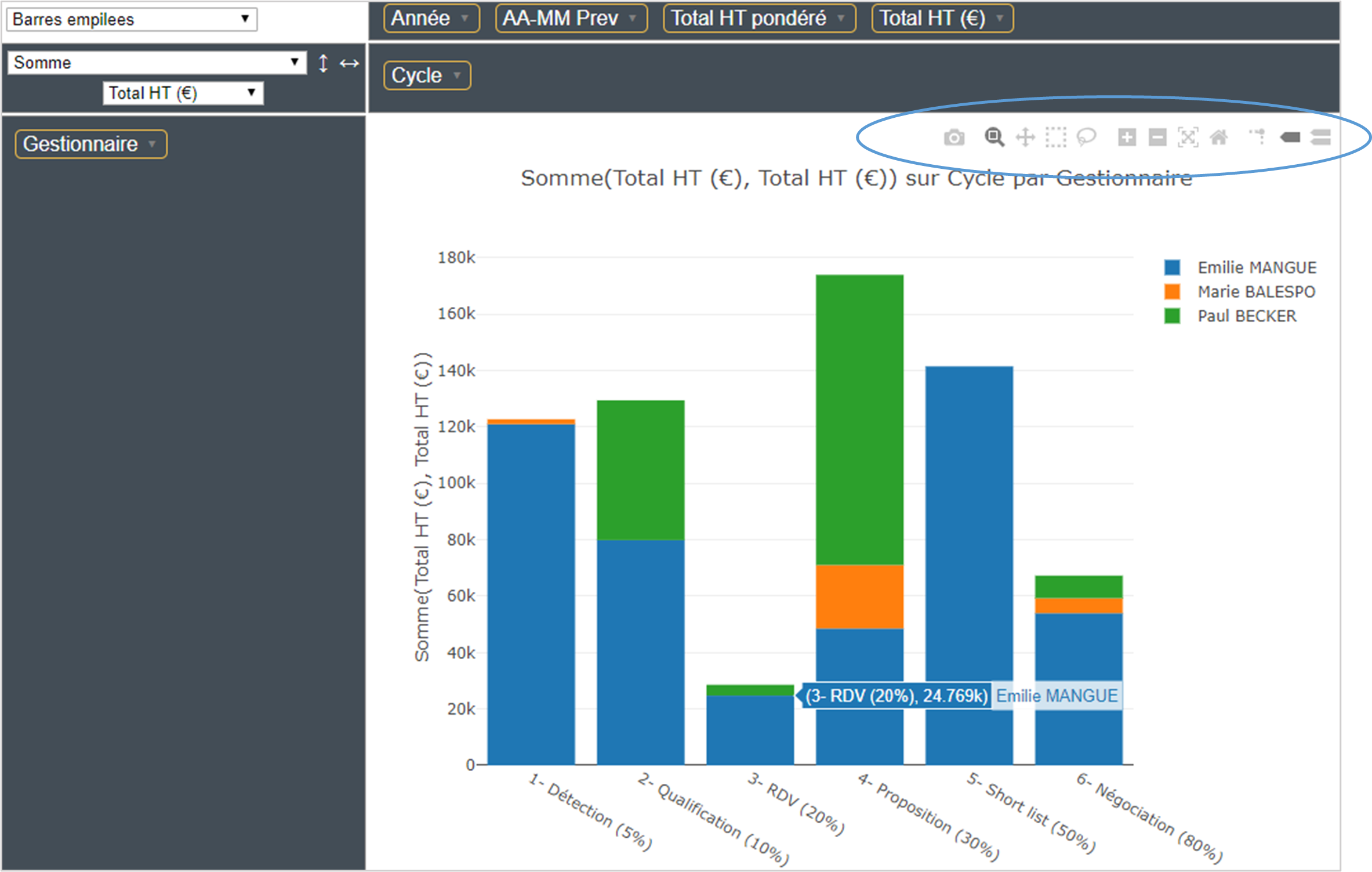
Task: Click the vertical row-order sort arrow
Action: click(323, 63)
